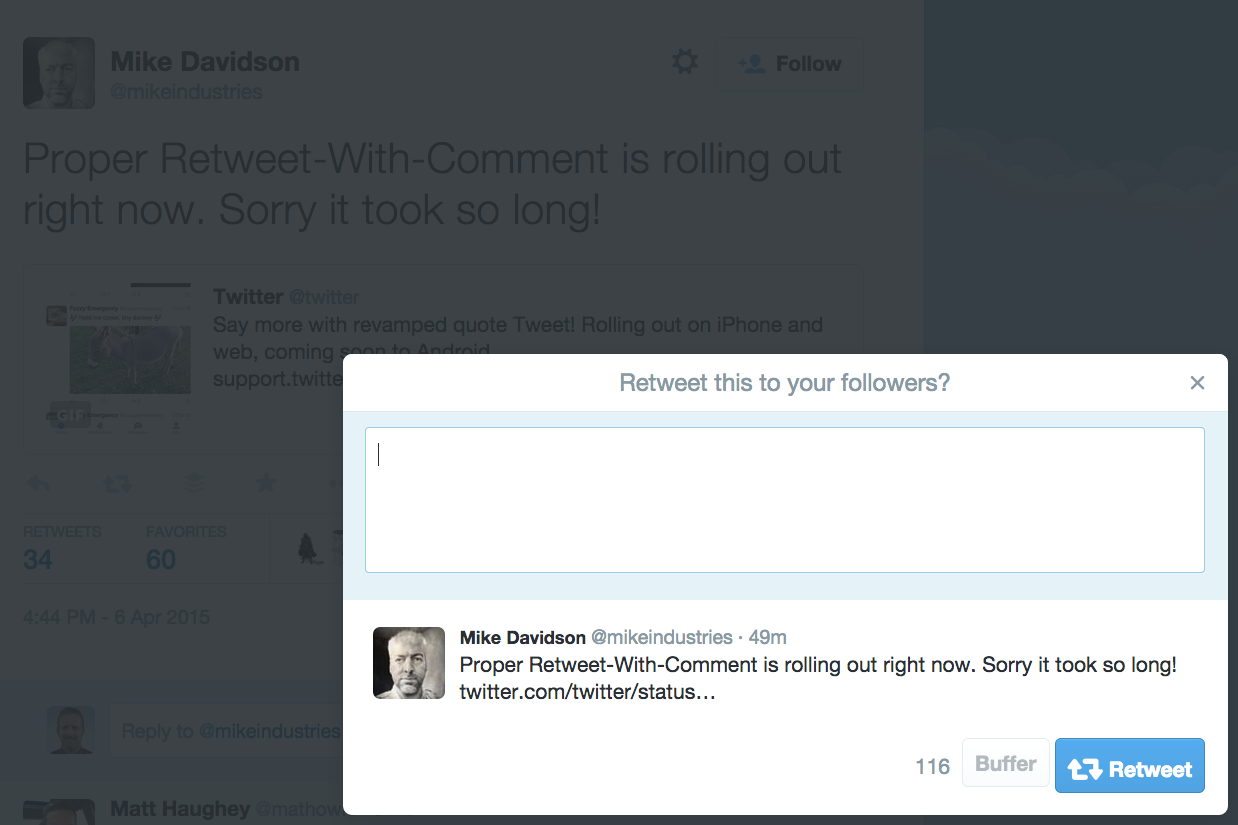The image size is (1238, 825).
Task: Click the Buffer stacked-layers share icon
Action: point(192,483)
